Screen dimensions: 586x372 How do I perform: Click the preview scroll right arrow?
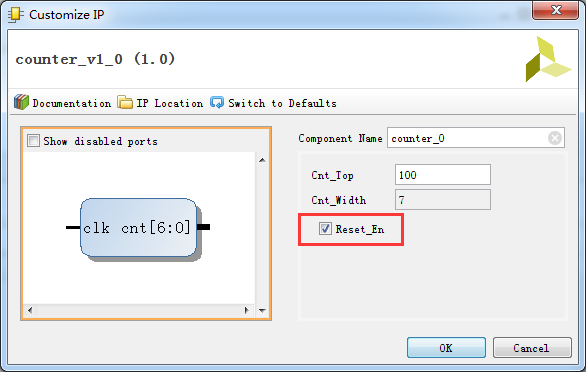click(x=246, y=310)
